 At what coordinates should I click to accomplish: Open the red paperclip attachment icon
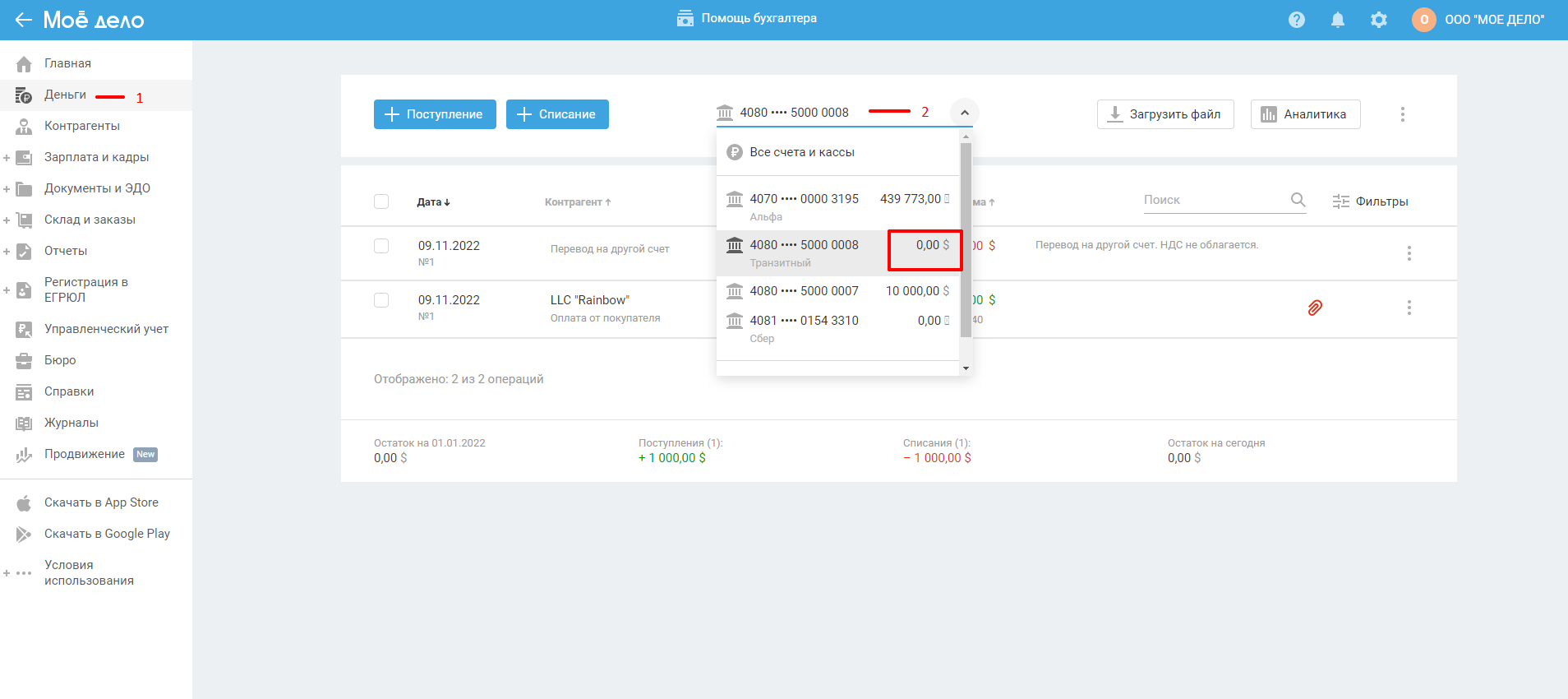[1315, 308]
